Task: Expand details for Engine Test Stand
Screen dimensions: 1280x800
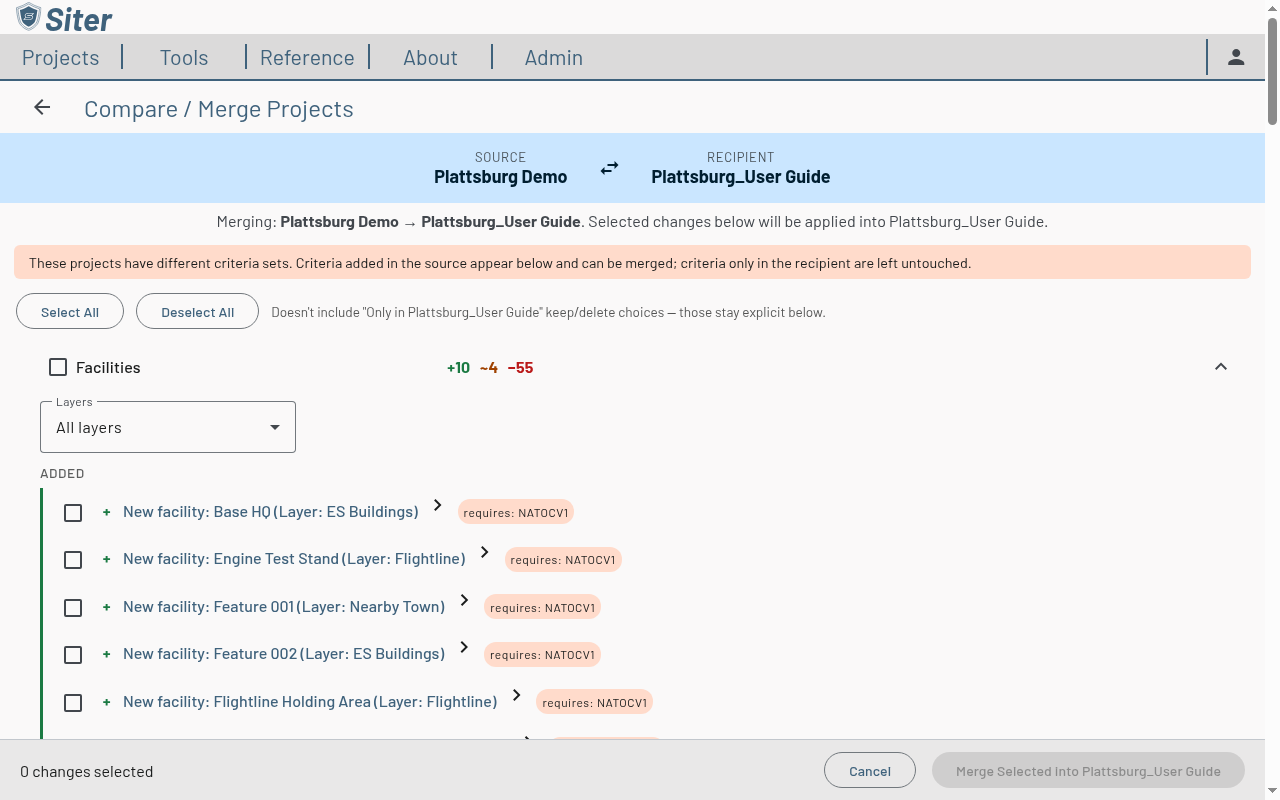Action: [x=484, y=552]
